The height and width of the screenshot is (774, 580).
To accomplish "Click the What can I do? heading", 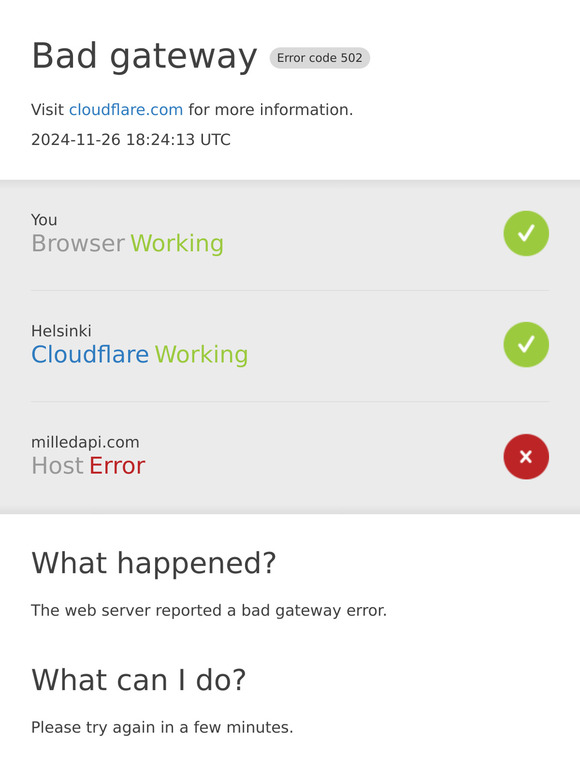I will [139, 680].
